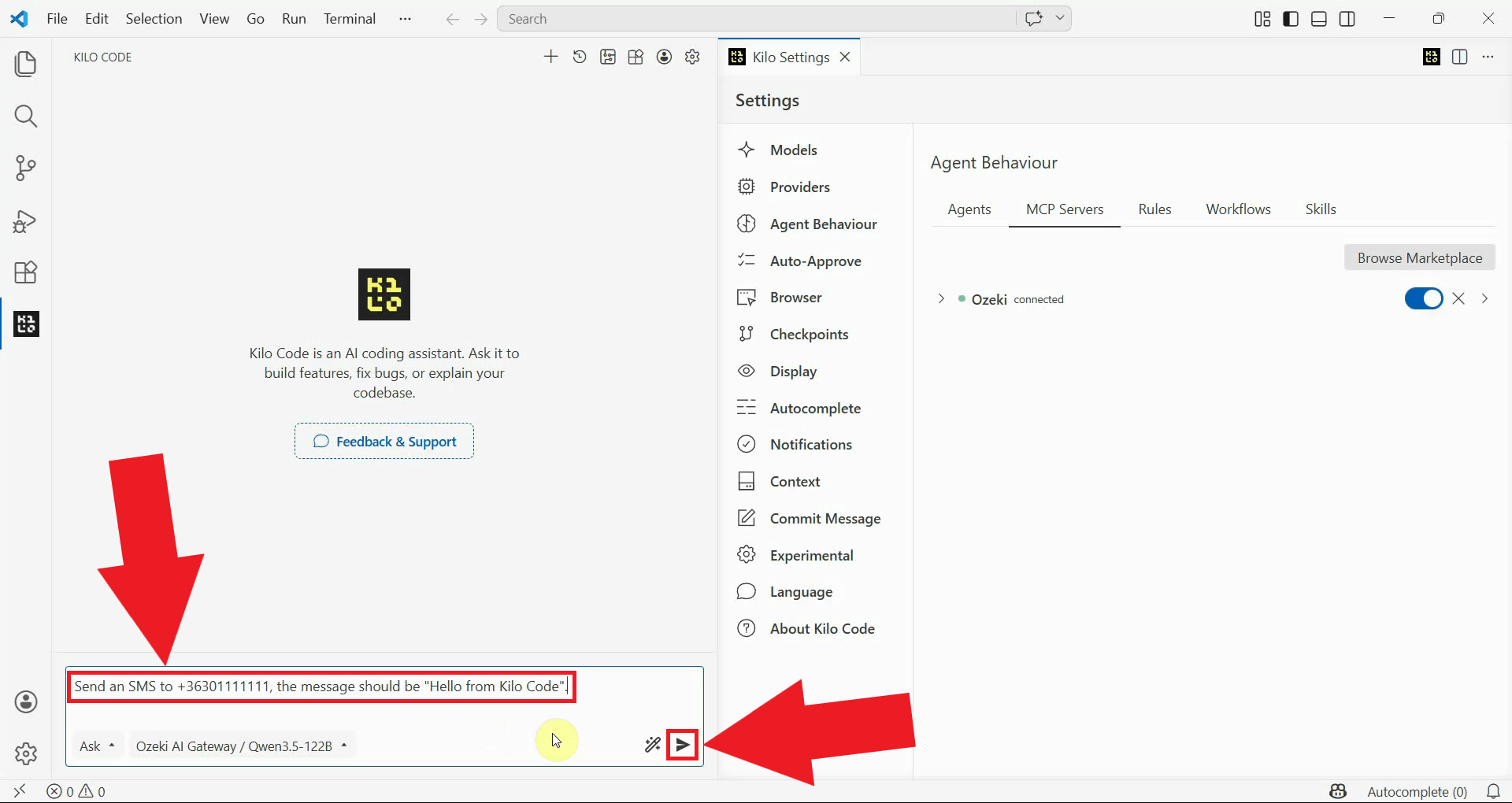Screen dimensions: 1512x803
Task: Open the settings gear in Kilo Code header
Action: coord(693,57)
